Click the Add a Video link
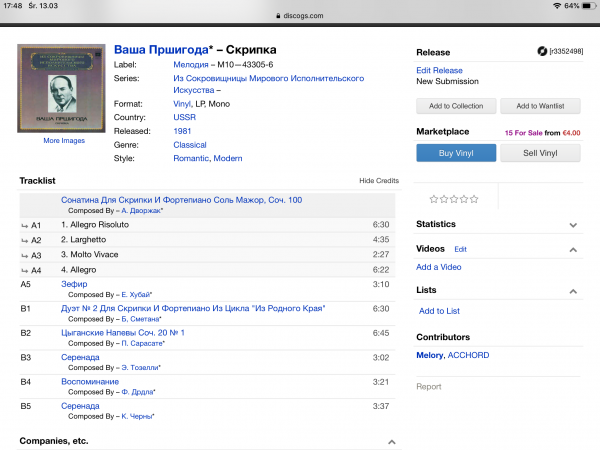Screen dimensions: 600x450 pos(439,267)
